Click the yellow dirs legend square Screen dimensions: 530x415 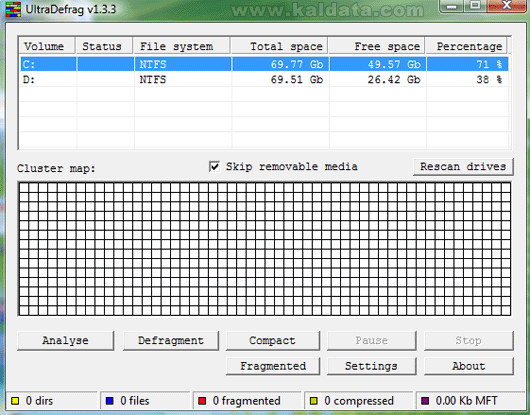[15, 401]
